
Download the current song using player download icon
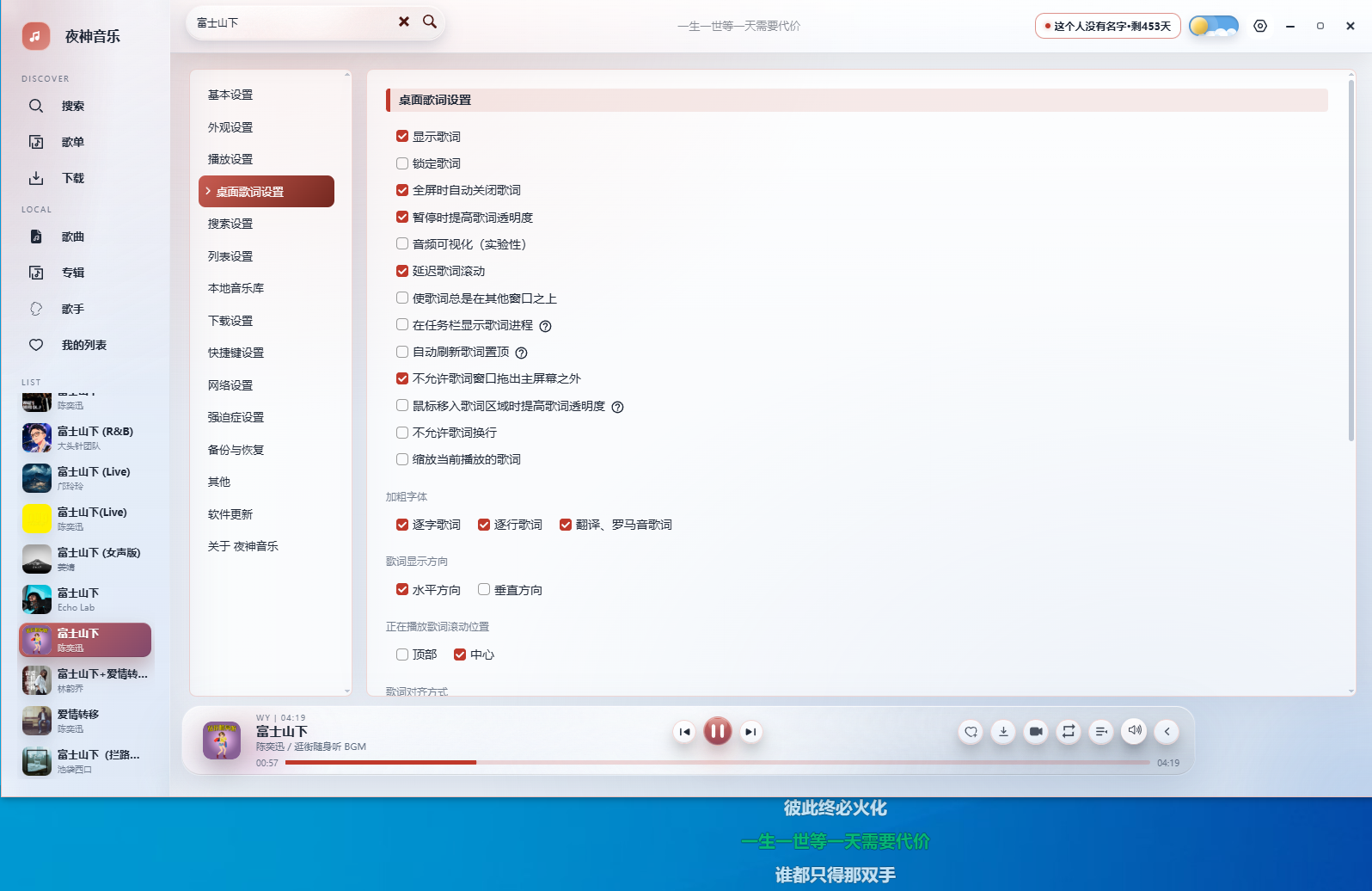pyautogui.click(x=1003, y=732)
